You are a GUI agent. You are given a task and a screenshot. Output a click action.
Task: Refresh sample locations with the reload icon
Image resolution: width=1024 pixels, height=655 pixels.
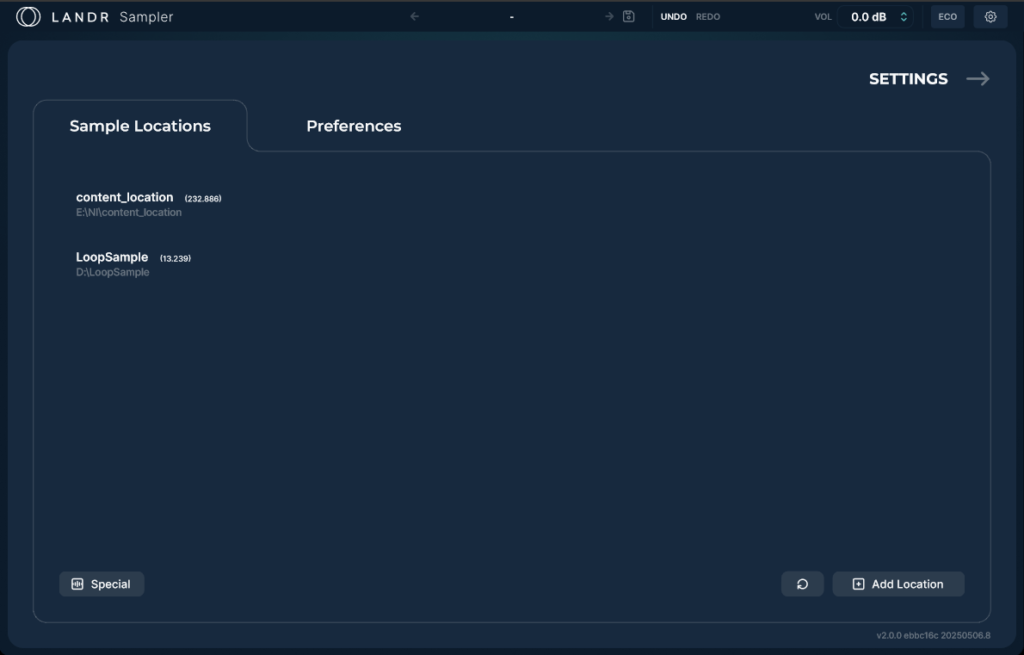tap(803, 584)
